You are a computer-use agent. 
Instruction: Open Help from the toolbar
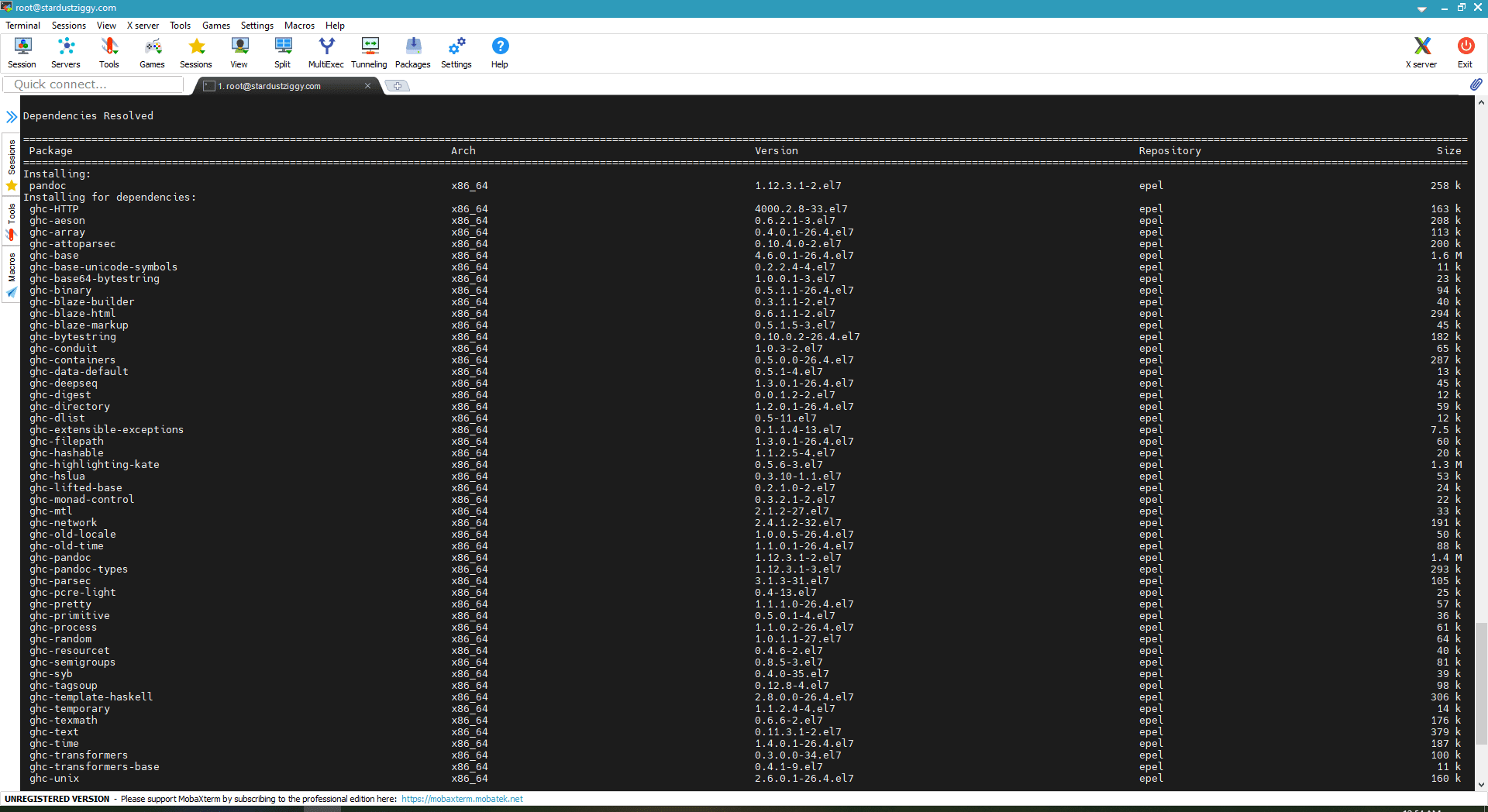[x=500, y=53]
